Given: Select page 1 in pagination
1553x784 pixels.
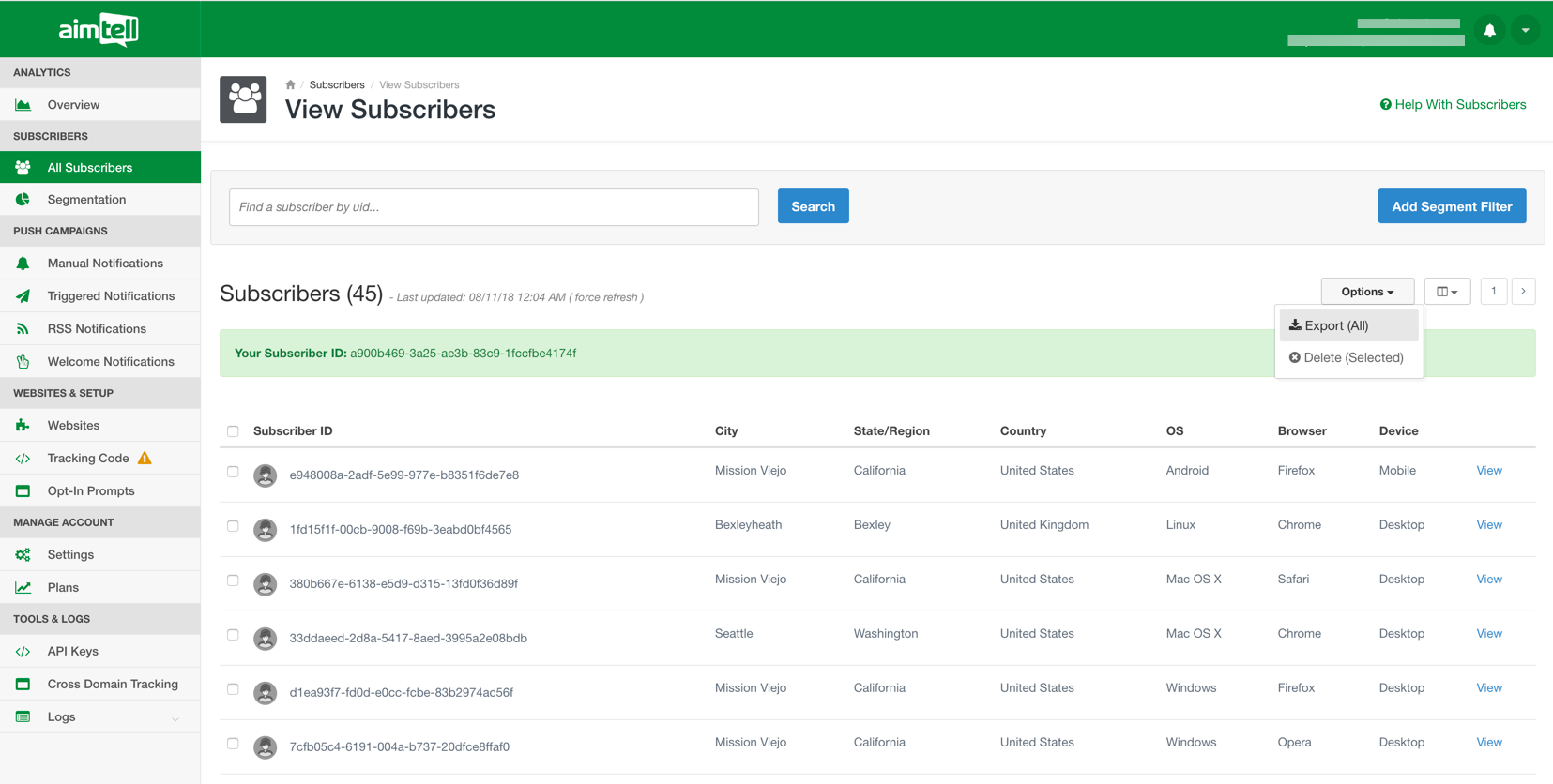Looking at the screenshot, I should click(x=1493, y=292).
